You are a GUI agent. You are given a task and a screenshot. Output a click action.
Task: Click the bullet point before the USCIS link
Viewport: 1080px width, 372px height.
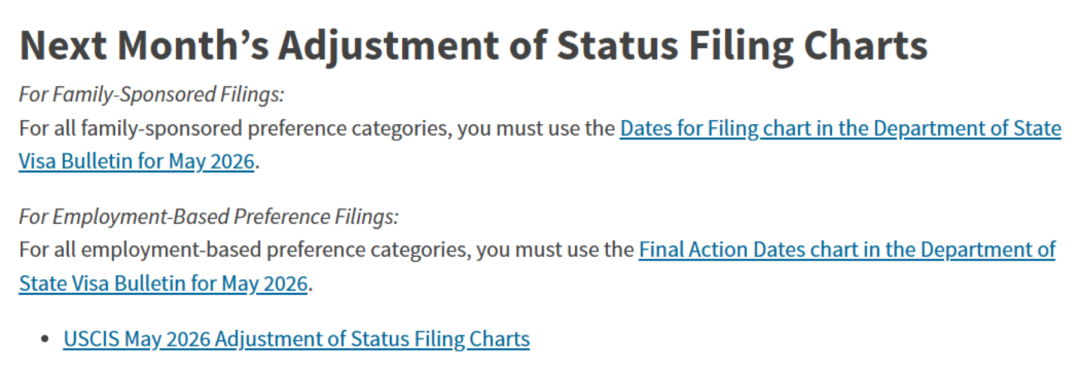45,340
